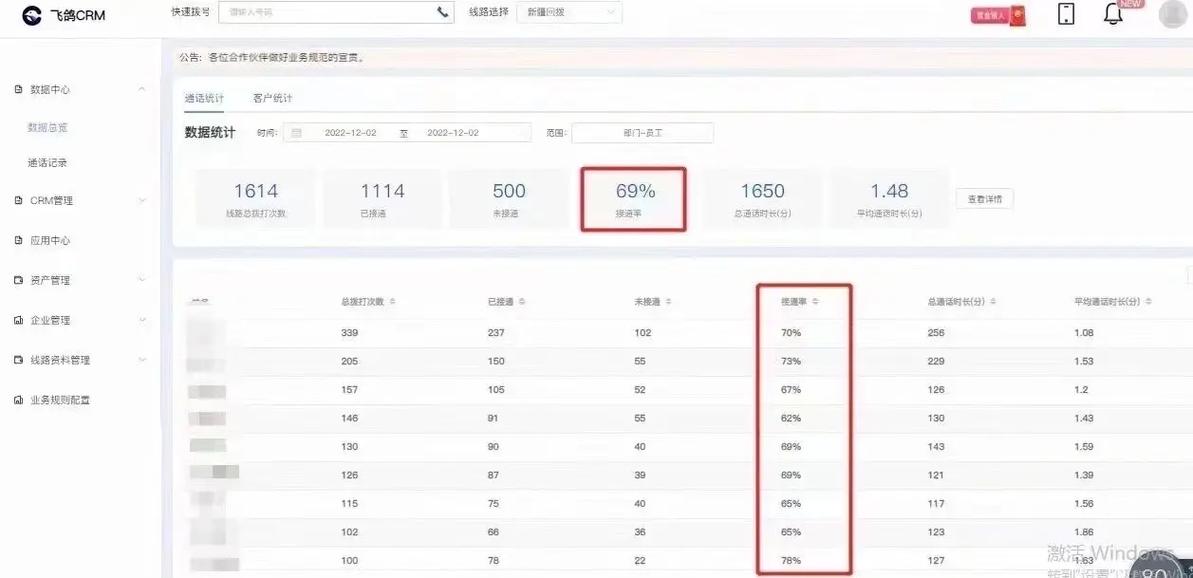Open the 线路选择 dropdown showing 新疆回拨
Image resolution: width=1193 pixels, height=578 pixels.
[x=570, y=12]
